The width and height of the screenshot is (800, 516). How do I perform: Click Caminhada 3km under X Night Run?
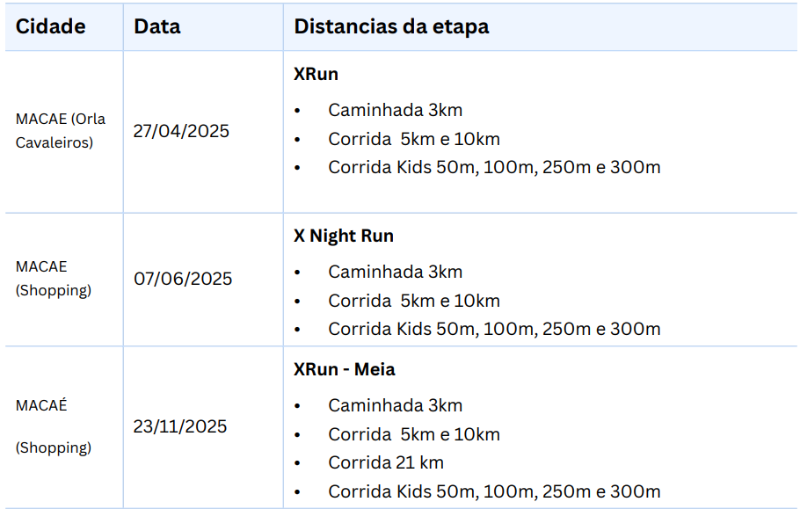[x=395, y=272]
